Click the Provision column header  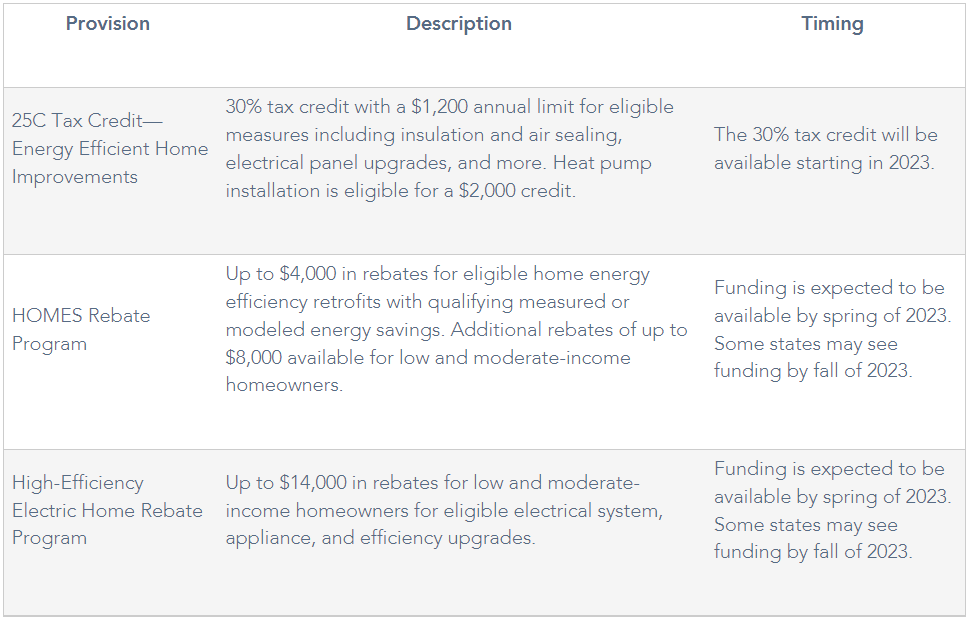(x=108, y=23)
